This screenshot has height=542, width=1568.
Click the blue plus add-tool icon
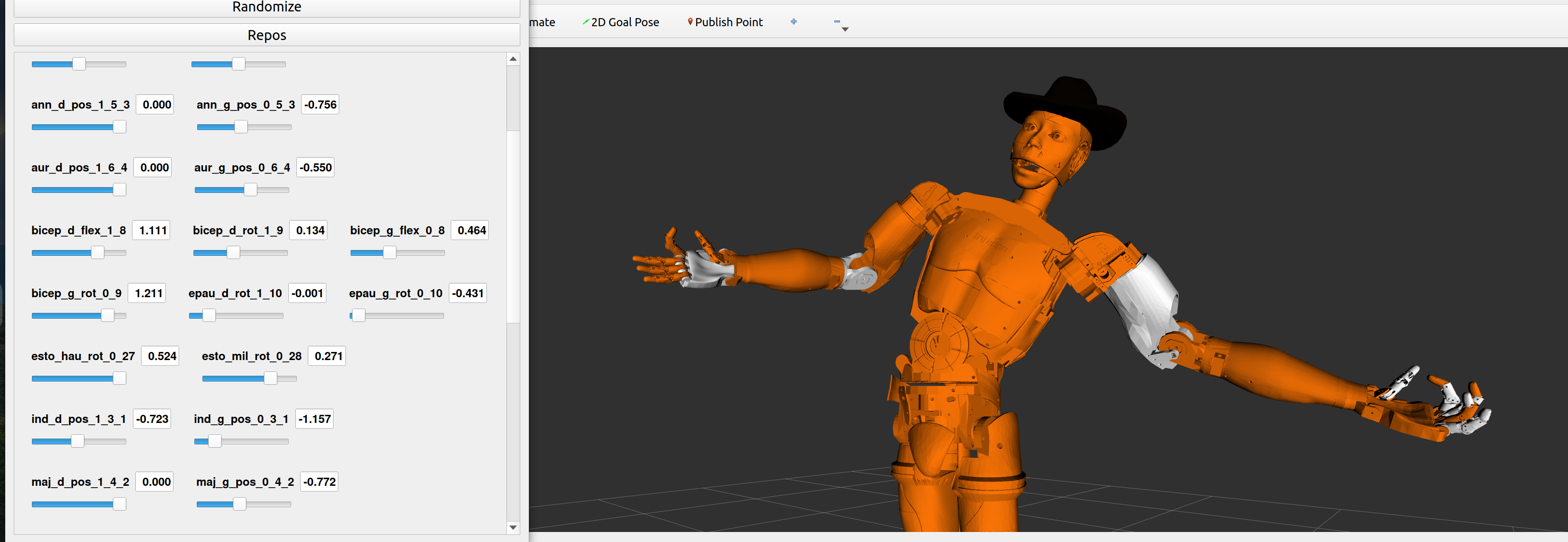coord(793,22)
